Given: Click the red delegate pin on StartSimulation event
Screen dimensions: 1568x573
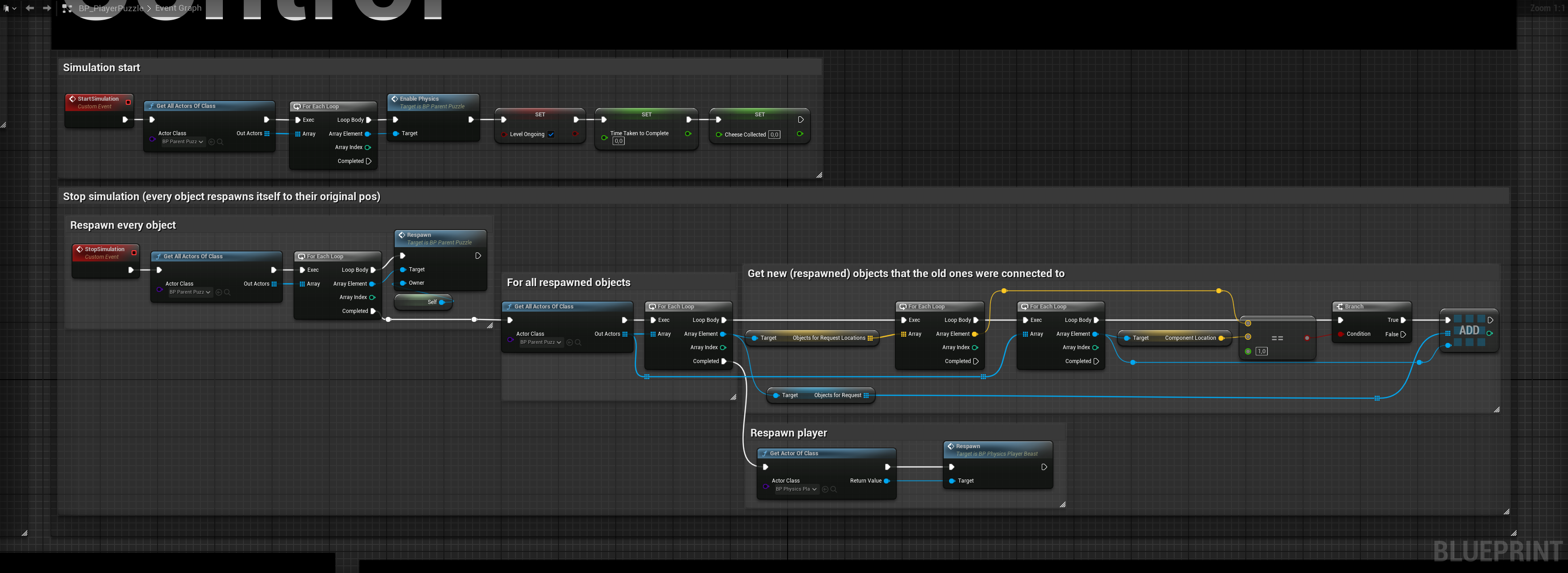Looking at the screenshot, I should (x=128, y=102).
